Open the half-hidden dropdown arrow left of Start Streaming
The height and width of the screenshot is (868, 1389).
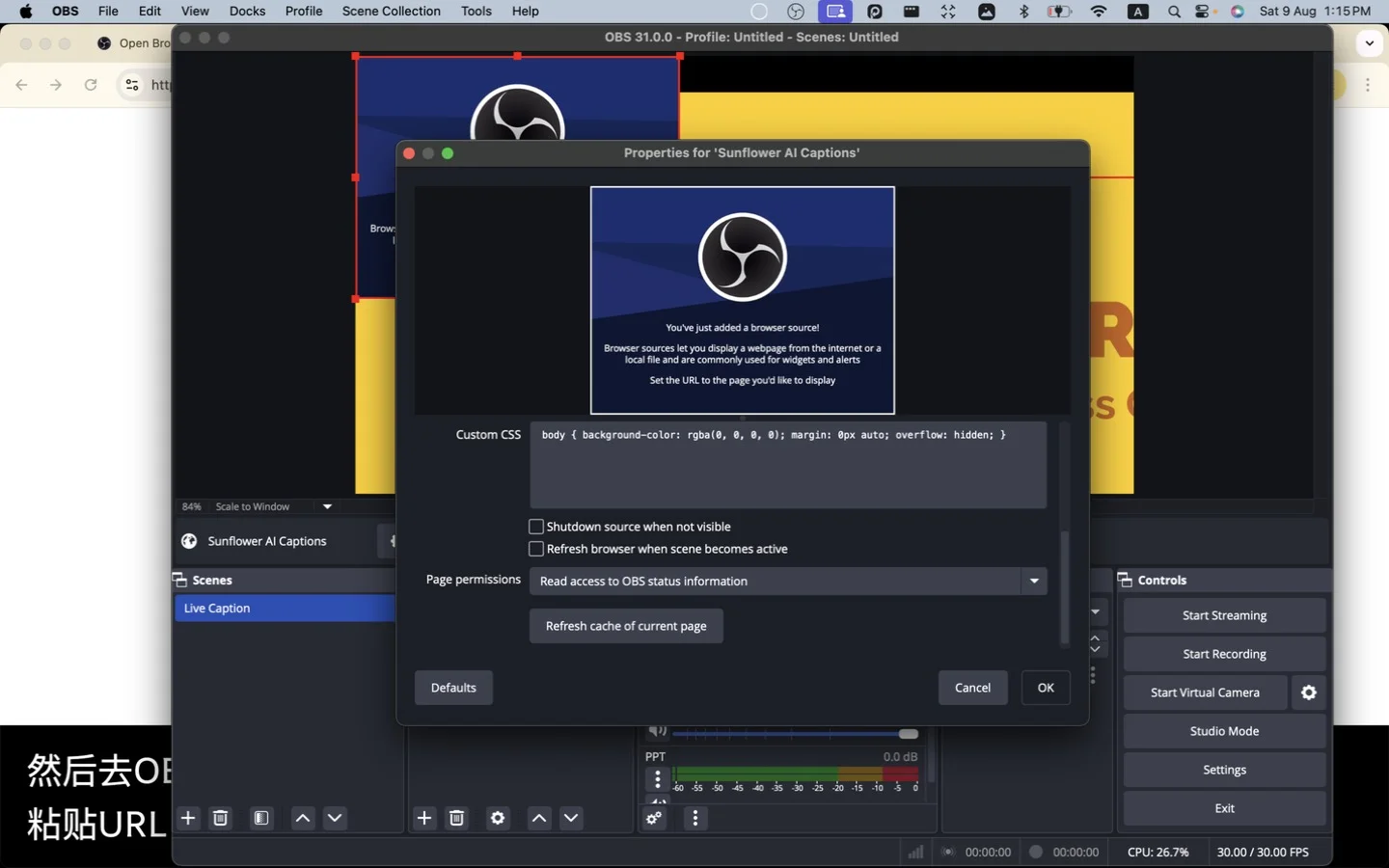1096,611
